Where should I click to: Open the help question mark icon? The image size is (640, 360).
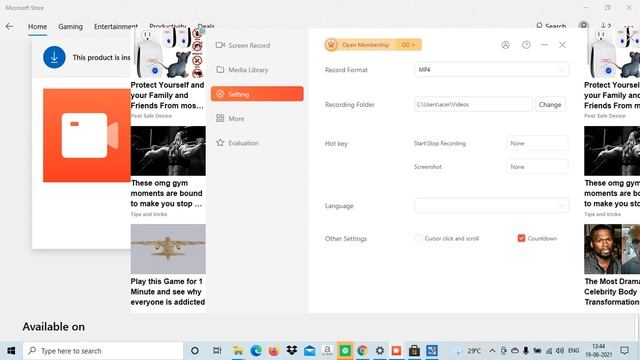point(526,45)
